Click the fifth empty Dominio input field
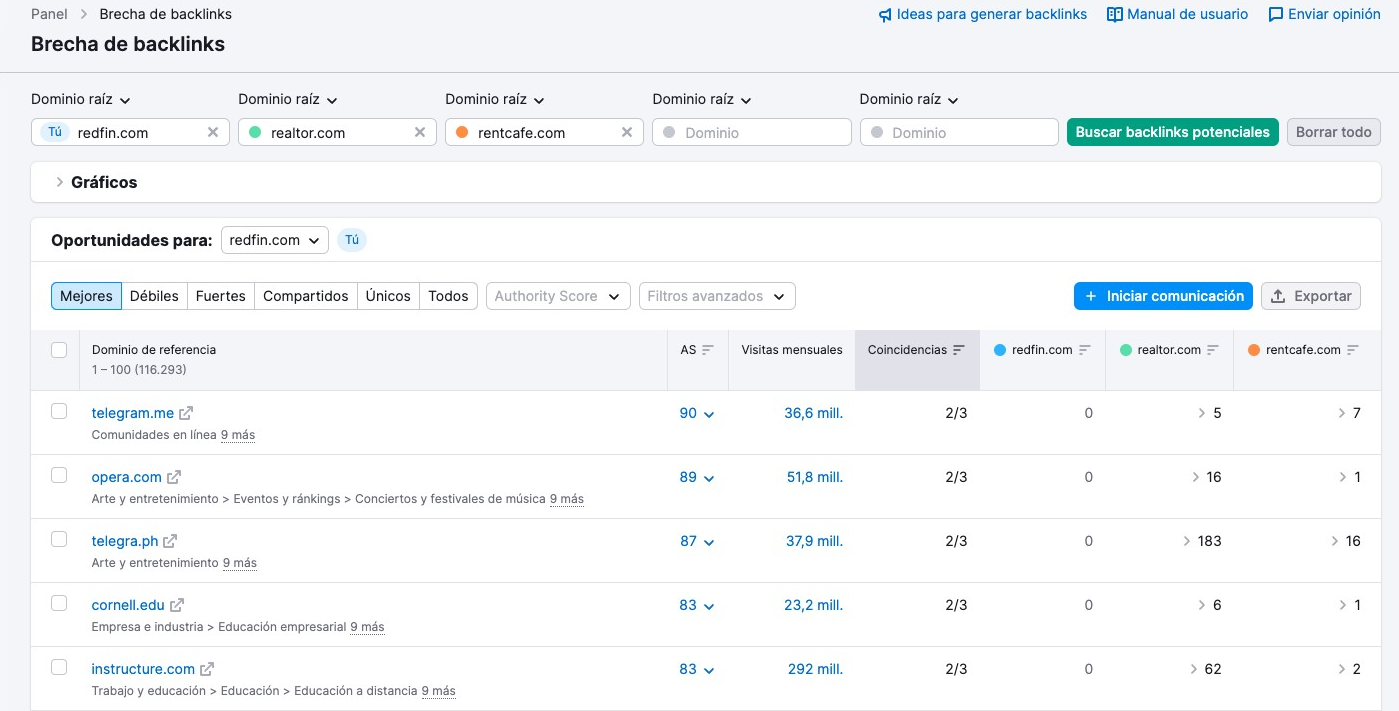The image size is (1399, 711). (959, 132)
